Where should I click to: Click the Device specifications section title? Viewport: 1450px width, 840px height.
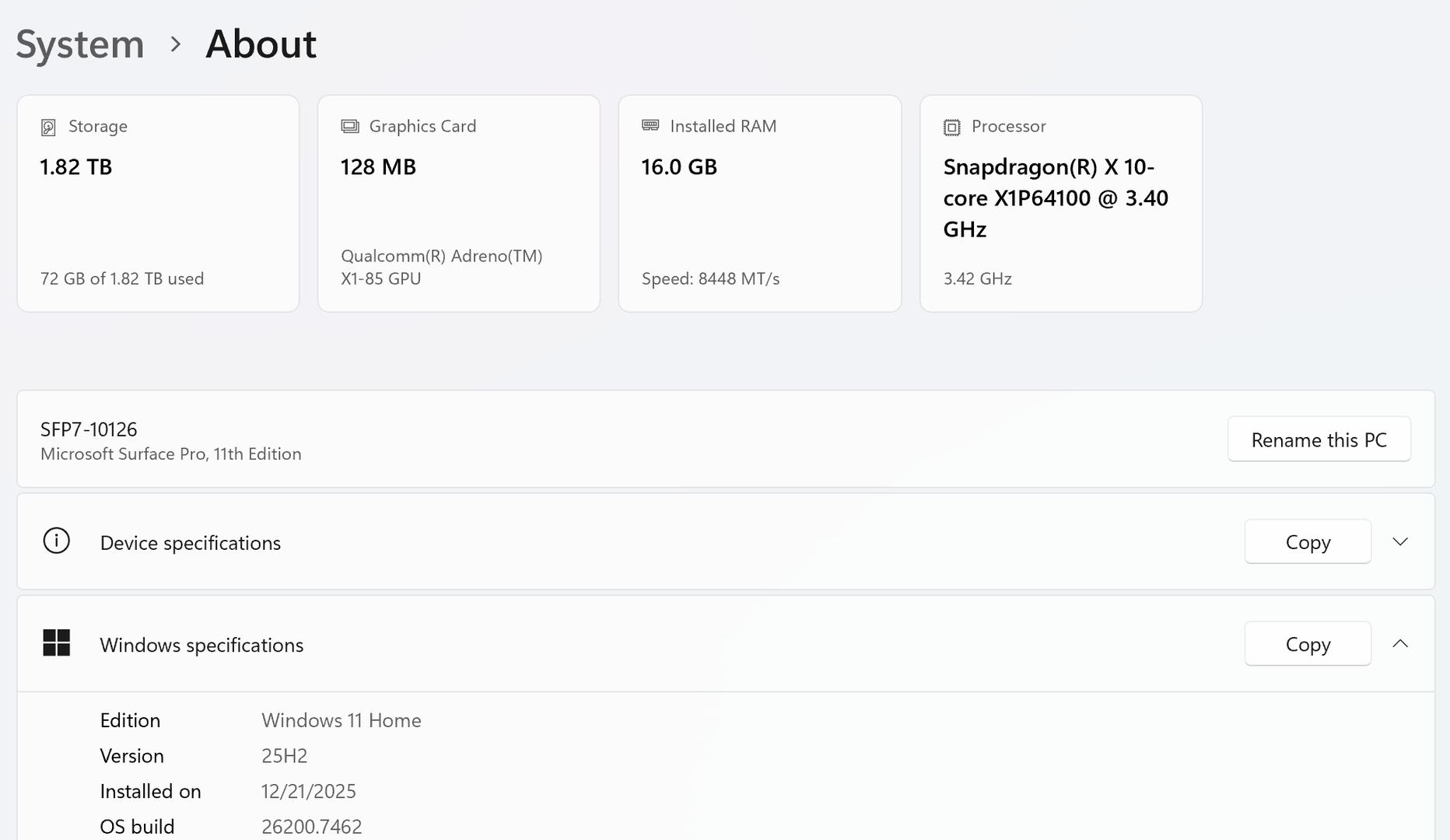(191, 543)
